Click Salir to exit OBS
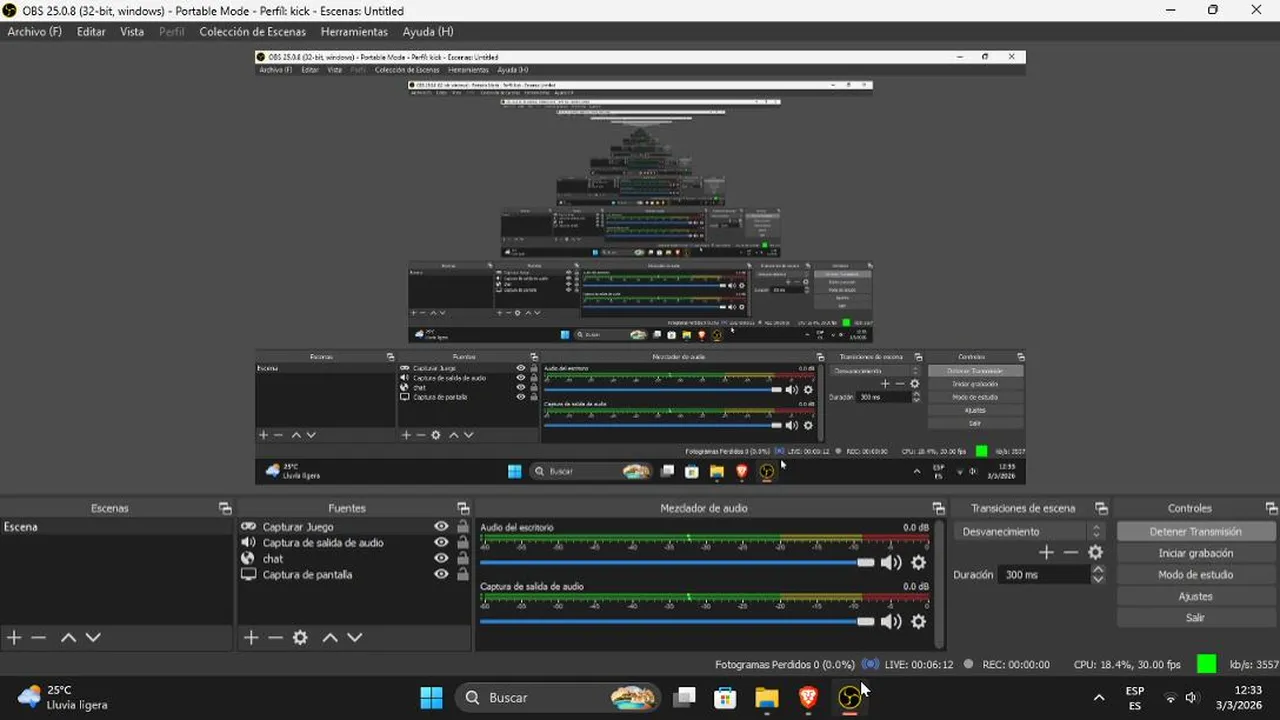Screen dimensions: 1280x720 (1195, 618)
